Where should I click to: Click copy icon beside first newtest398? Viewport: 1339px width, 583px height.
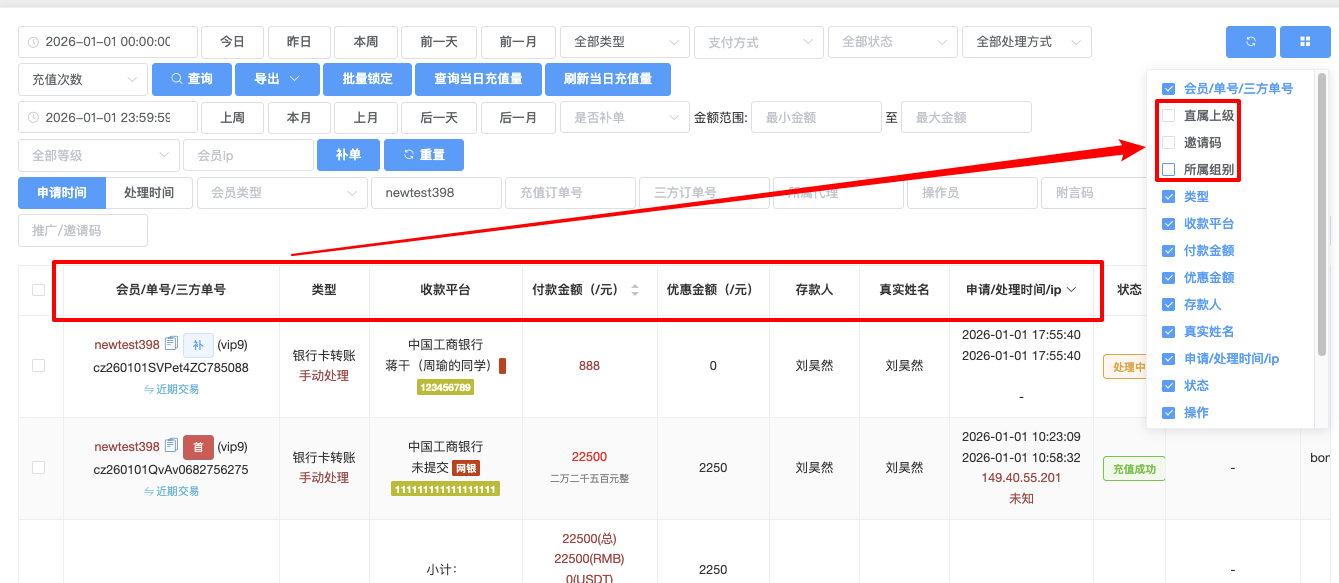171,344
